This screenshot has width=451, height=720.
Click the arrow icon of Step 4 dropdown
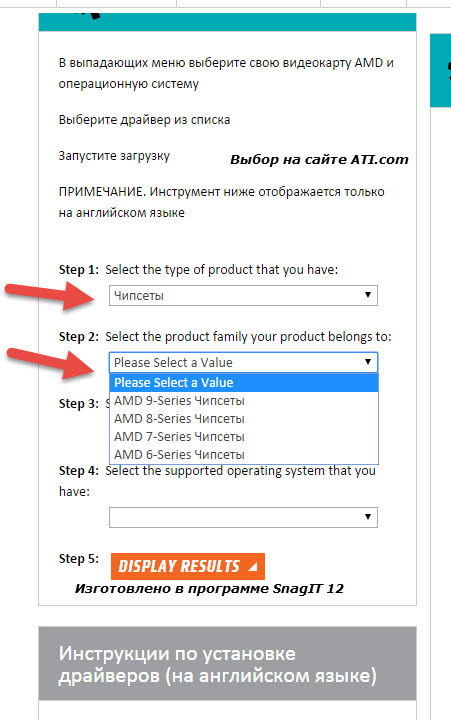(367, 517)
